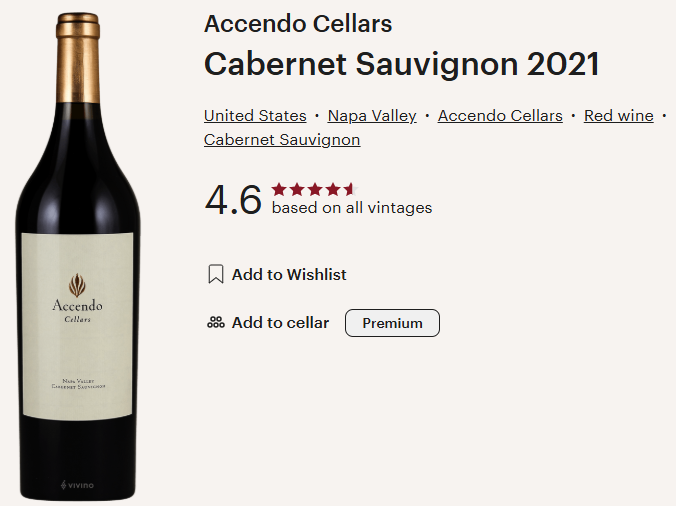This screenshot has width=676, height=506.
Task: Click the first red rating star
Action: click(279, 189)
